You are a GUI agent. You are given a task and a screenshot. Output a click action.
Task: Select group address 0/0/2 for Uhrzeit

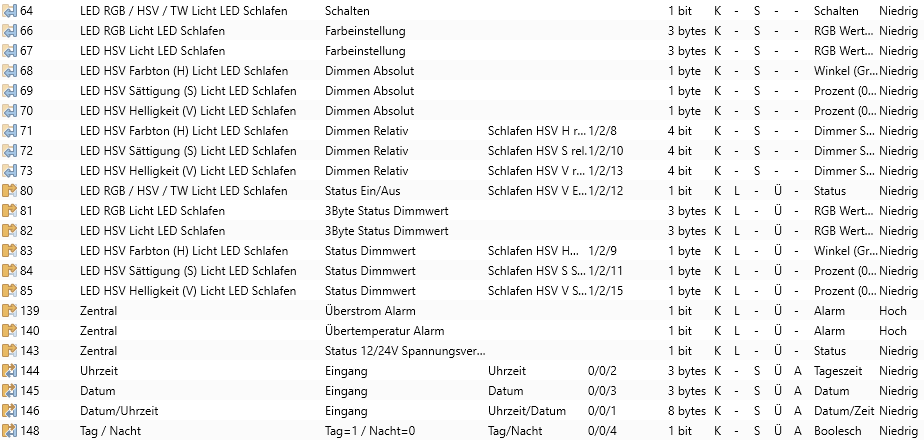(602, 371)
